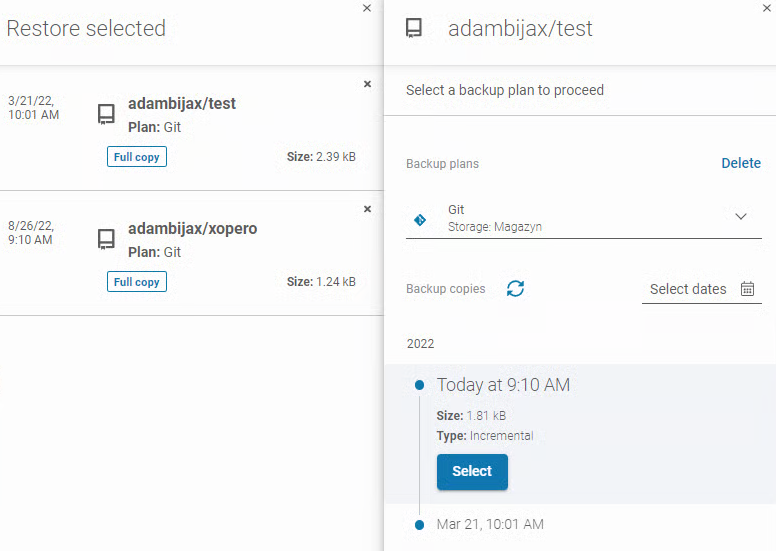Close the Restore selected panel
776x551 pixels.
coord(367,8)
